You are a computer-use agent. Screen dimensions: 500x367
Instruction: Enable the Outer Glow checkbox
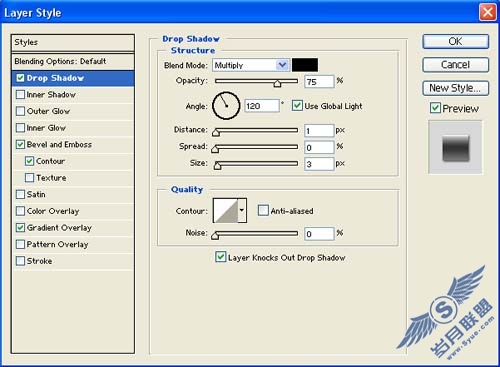[20, 111]
